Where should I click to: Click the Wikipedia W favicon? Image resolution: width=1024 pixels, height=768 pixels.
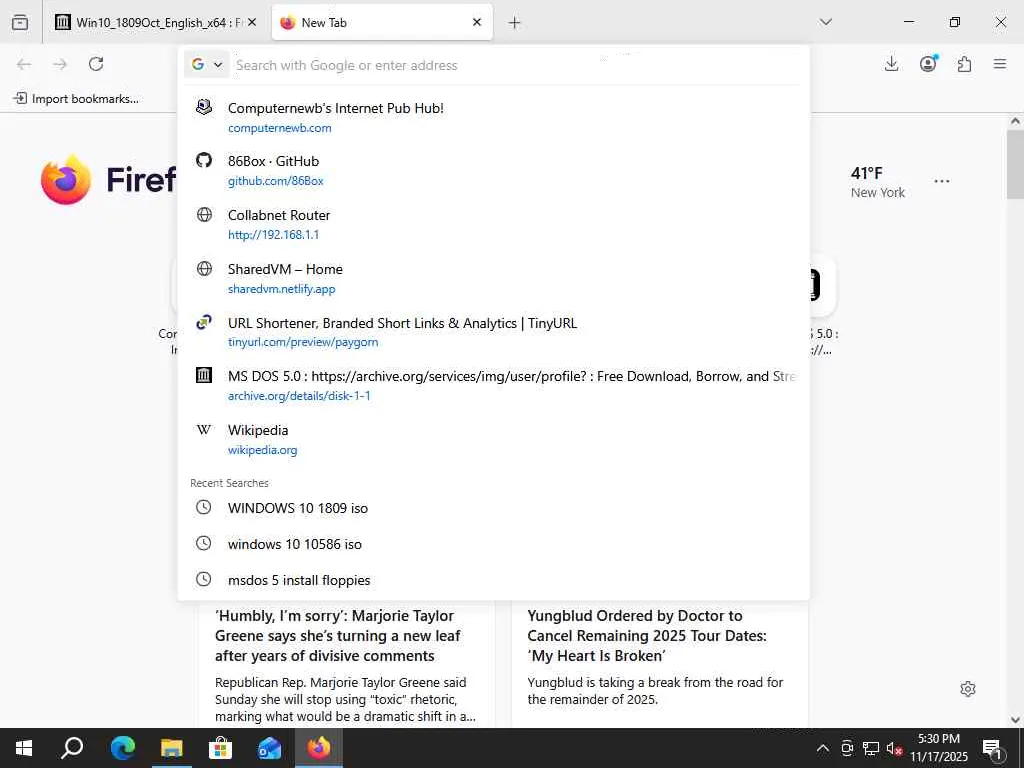204,430
